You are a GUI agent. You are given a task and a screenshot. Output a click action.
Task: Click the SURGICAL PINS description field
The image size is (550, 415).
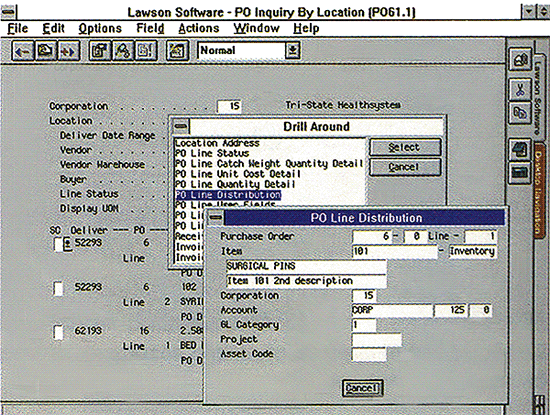306,266
